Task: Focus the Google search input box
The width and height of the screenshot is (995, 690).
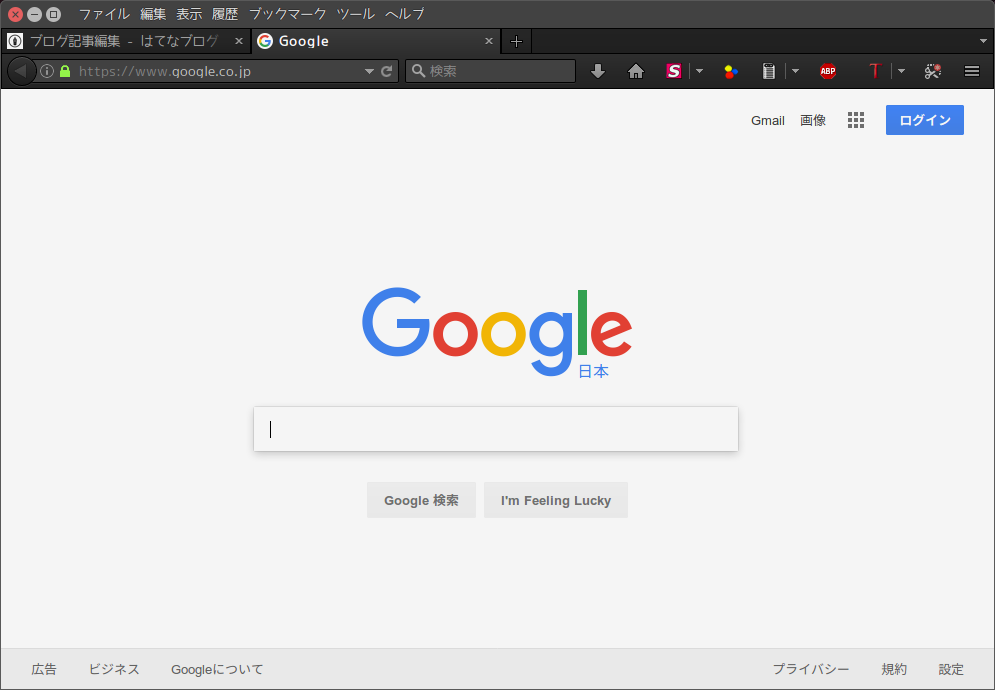Action: pyautogui.click(x=496, y=429)
